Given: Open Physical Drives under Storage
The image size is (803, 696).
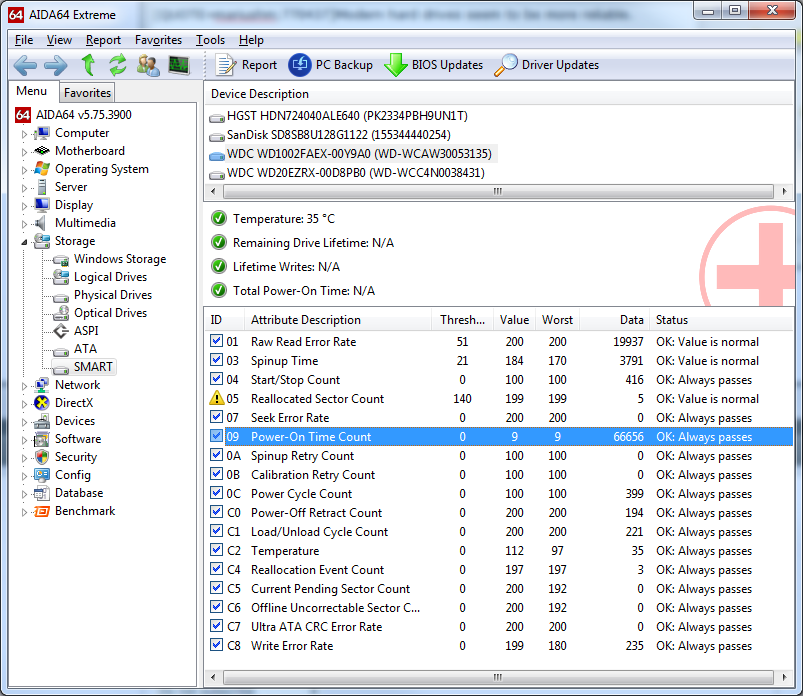Looking at the screenshot, I should (x=113, y=295).
